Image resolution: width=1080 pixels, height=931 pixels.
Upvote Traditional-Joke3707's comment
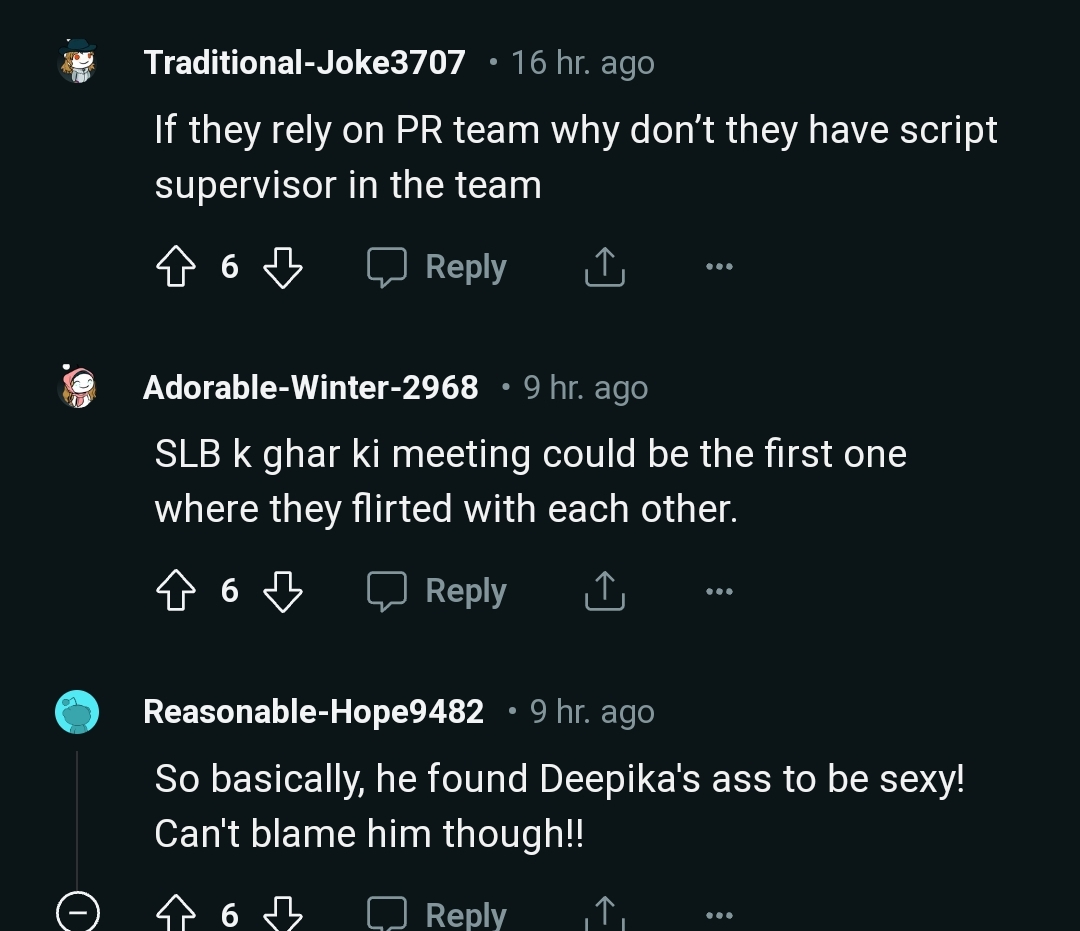coord(176,267)
